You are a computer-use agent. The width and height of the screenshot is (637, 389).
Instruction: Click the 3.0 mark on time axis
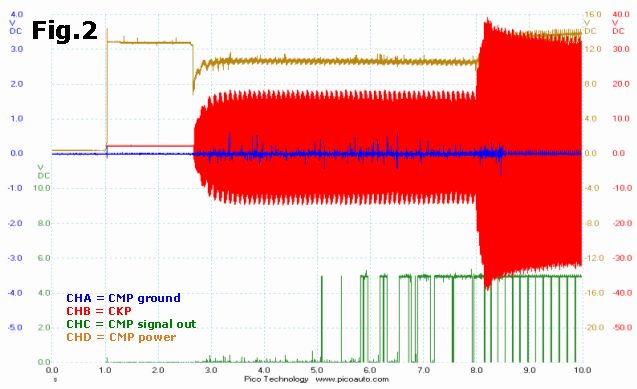(x=211, y=370)
